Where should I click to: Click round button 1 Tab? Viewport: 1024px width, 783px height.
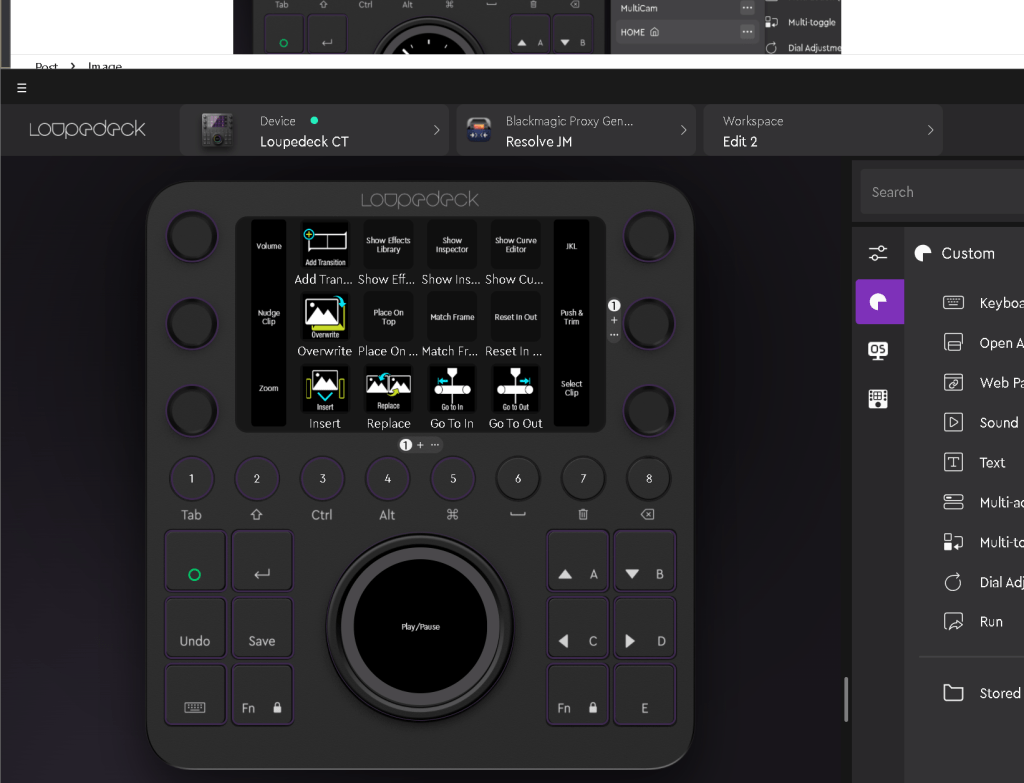191,479
